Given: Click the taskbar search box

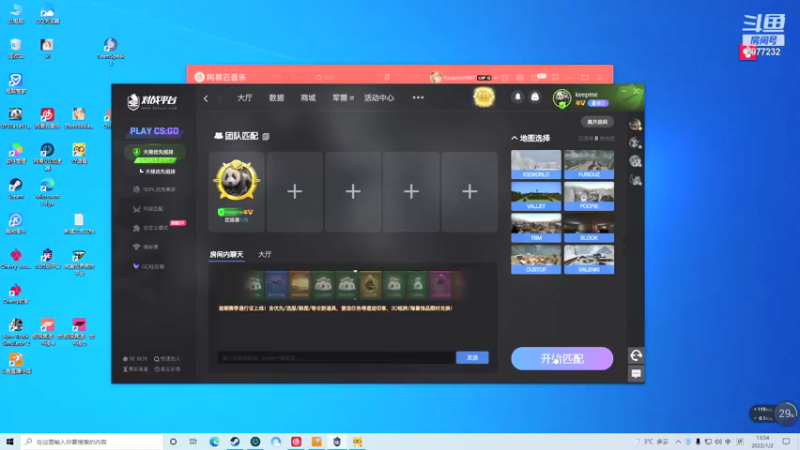Looking at the screenshot, I should 92,441.
